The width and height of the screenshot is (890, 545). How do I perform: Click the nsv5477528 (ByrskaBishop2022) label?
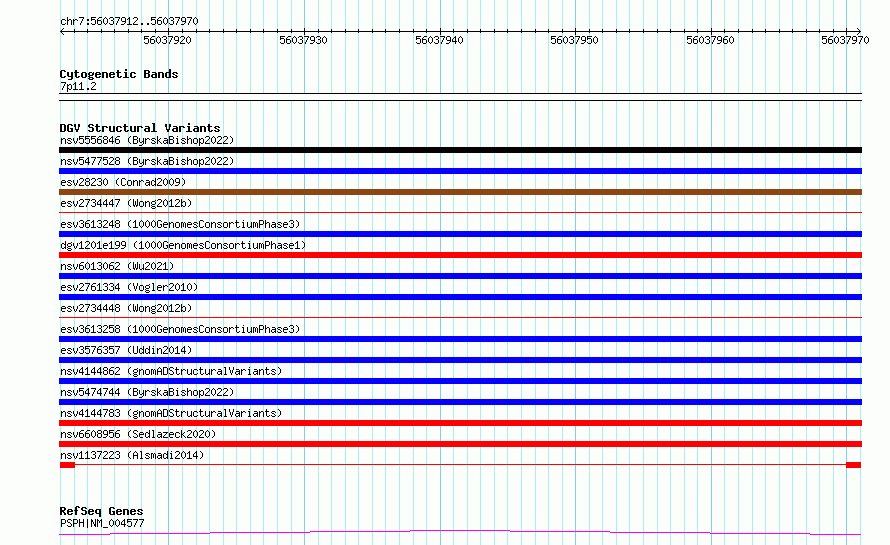[x=147, y=161]
